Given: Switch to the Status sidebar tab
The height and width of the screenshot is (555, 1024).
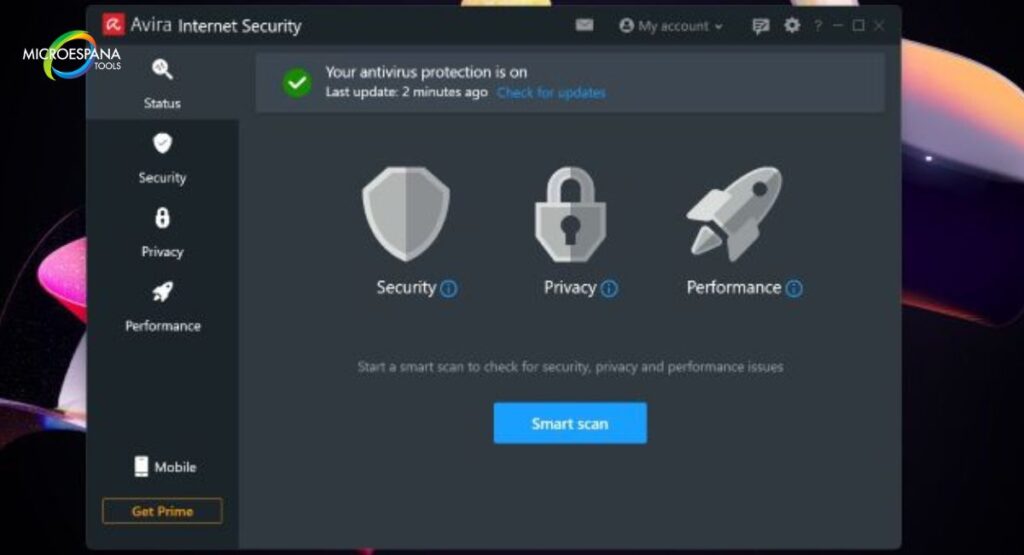Looking at the screenshot, I should click(162, 83).
